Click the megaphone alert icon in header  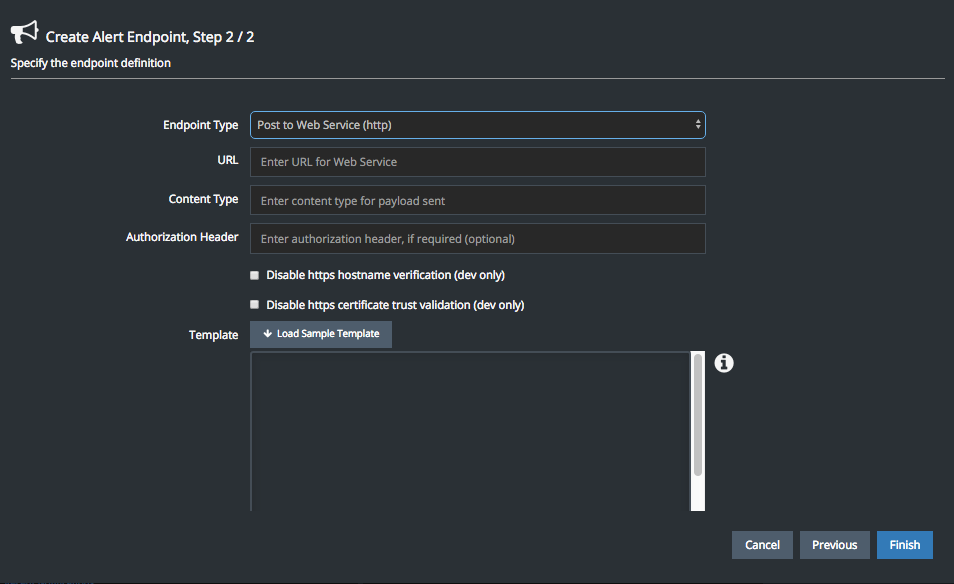pos(24,33)
